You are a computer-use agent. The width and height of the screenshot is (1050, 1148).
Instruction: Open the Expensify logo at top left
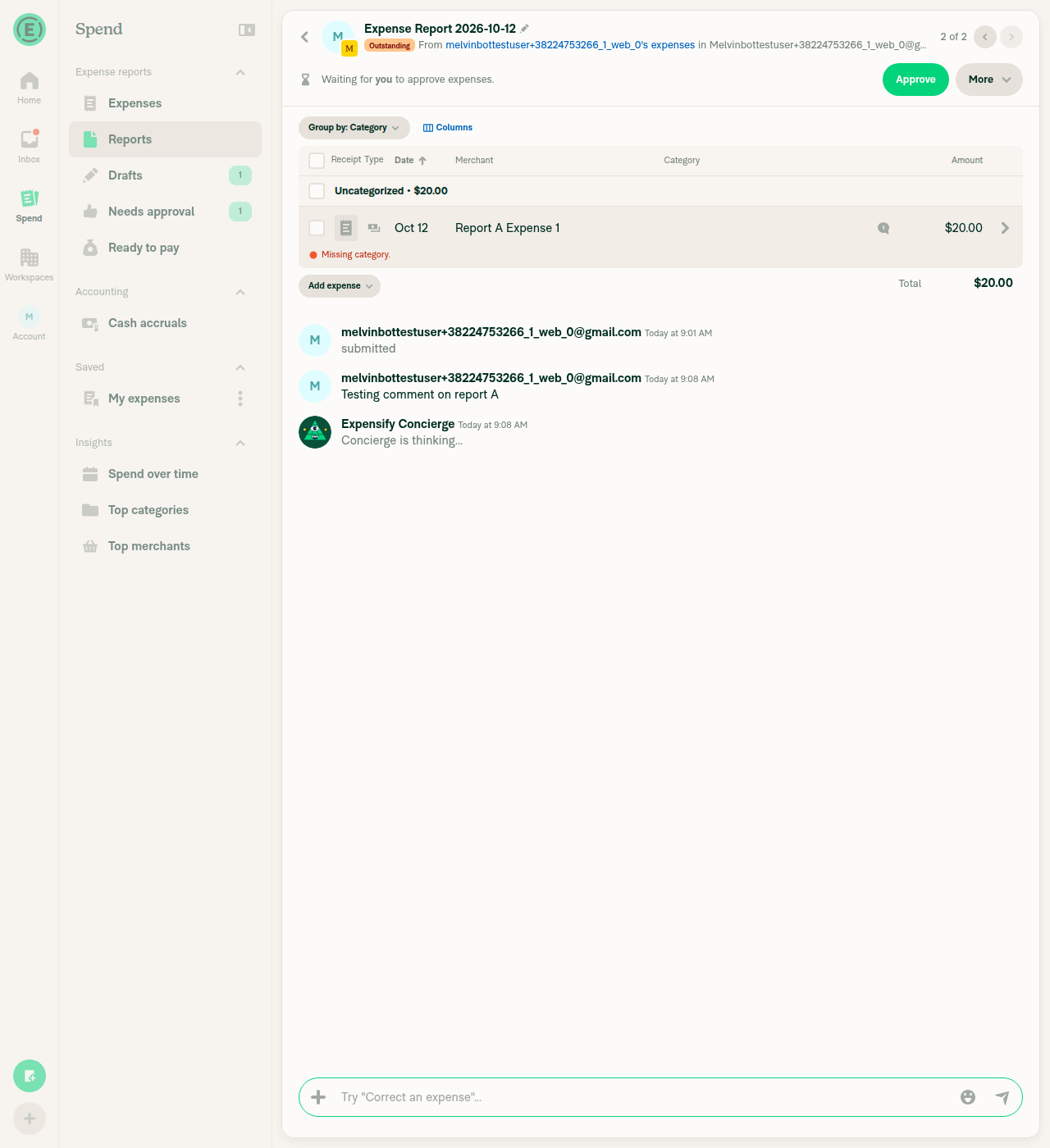(x=30, y=30)
